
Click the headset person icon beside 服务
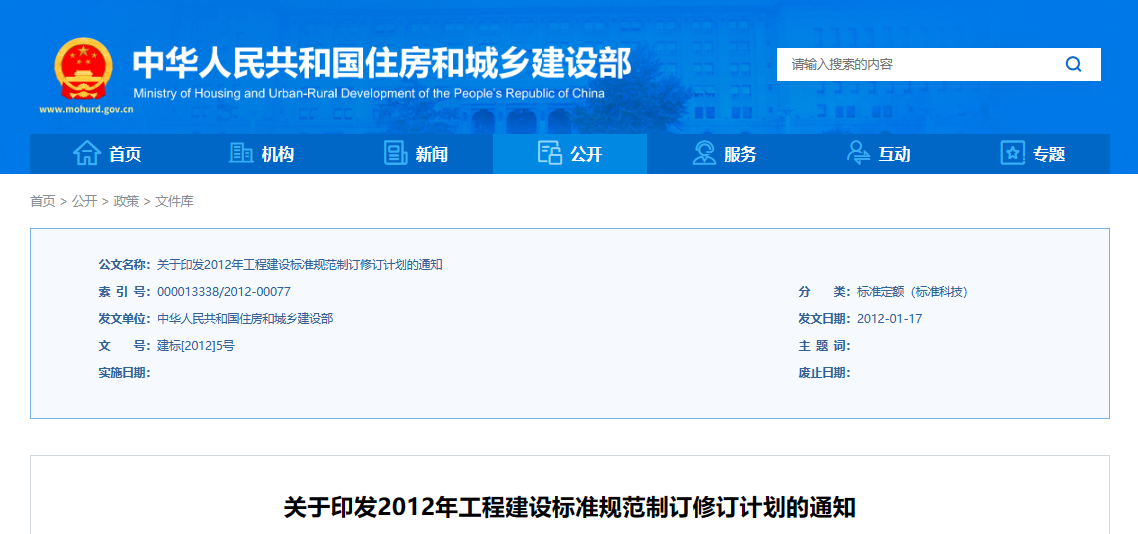click(x=704, y=153)
